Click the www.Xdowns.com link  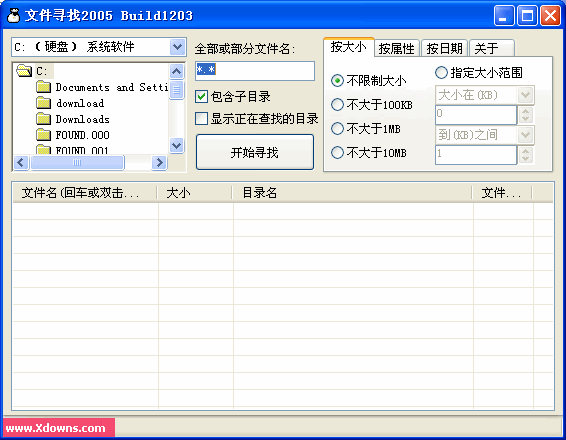click(56, 428)
